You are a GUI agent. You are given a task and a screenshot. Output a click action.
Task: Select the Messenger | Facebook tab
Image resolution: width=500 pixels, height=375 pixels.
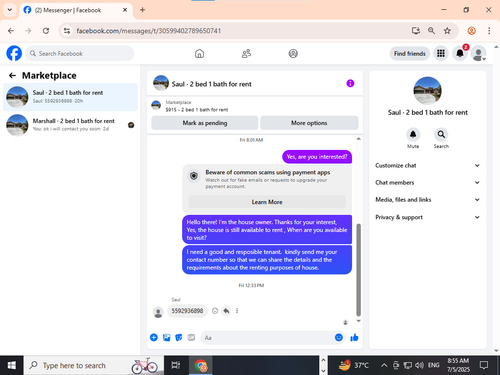coord(76,10)
